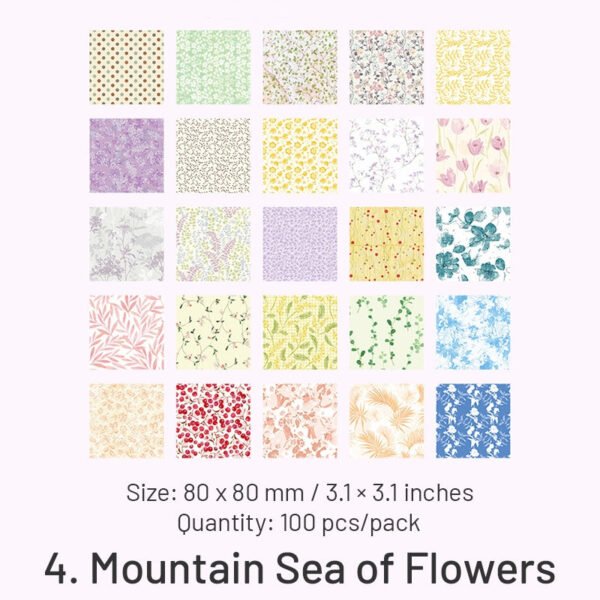Screen dimensions: 600x600
Task: Click the red cherry berry pattern
Action: tap(213, 421)
